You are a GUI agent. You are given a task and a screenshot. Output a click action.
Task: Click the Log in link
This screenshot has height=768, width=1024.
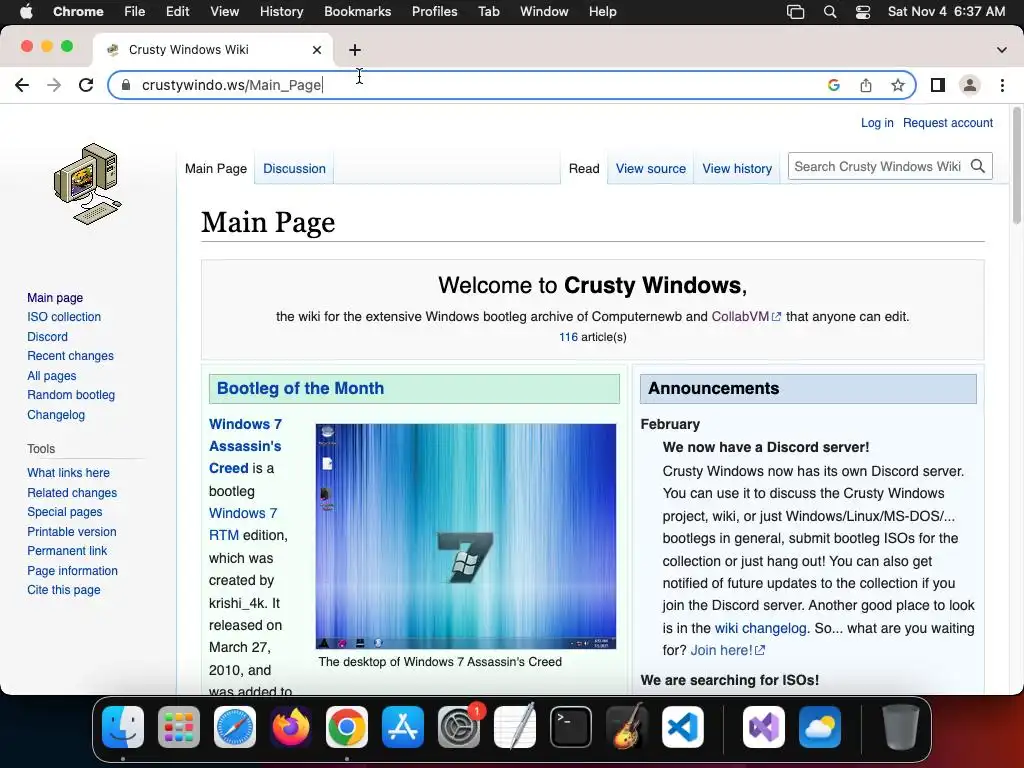click(x=877, y=123)
